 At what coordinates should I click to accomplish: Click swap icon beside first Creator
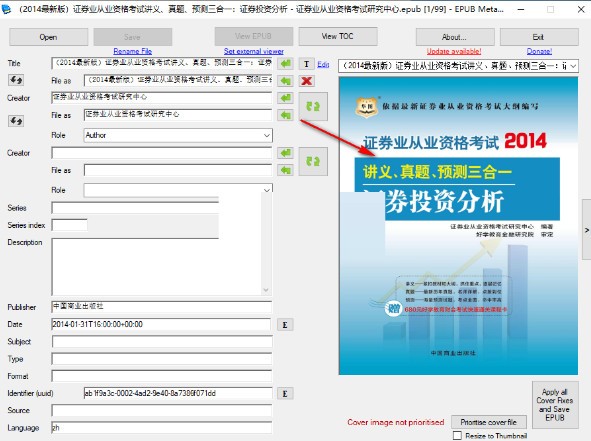[313, 106]
